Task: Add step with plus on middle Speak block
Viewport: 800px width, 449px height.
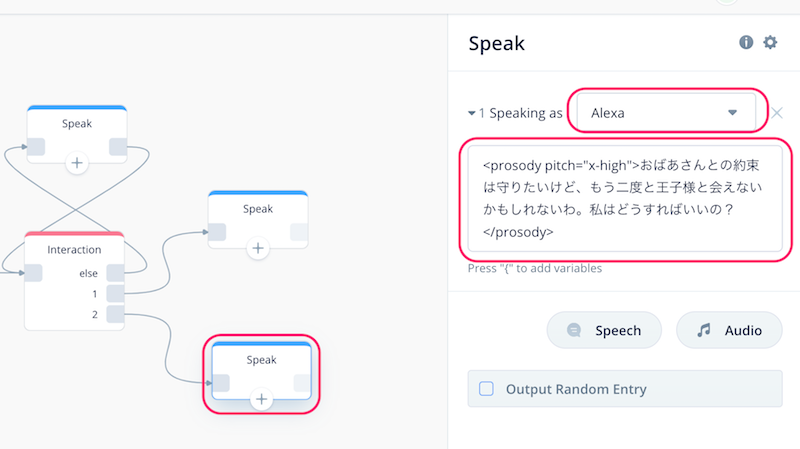Action: (258, 248)
